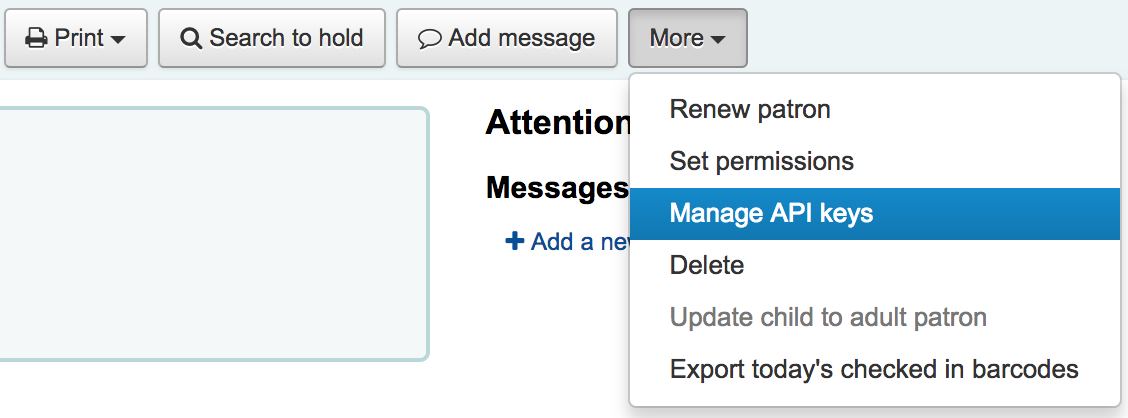
Task: Open Manage API keys option
Action: point(771,213)
